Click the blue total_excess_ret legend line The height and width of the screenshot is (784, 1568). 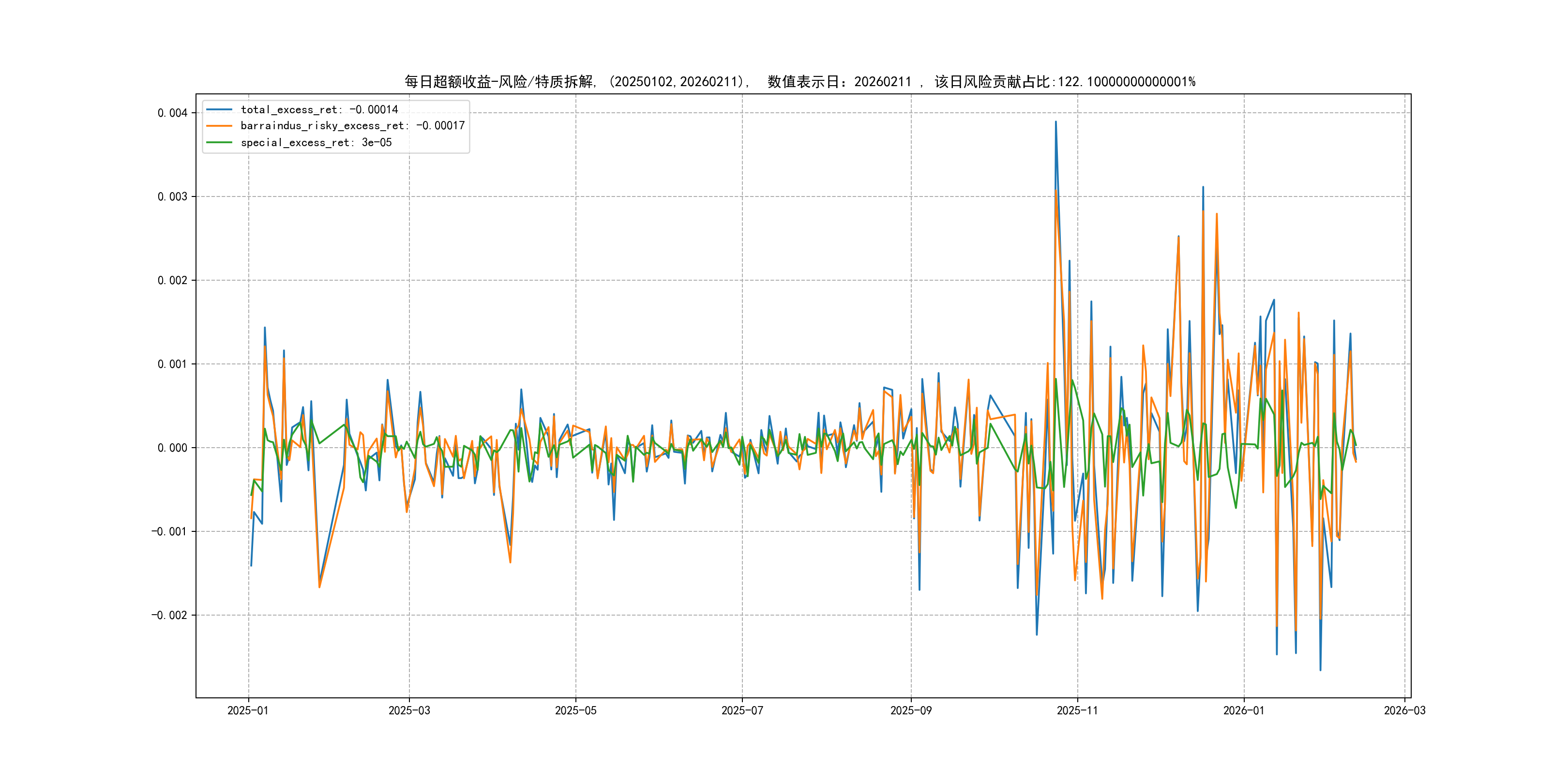219,109
